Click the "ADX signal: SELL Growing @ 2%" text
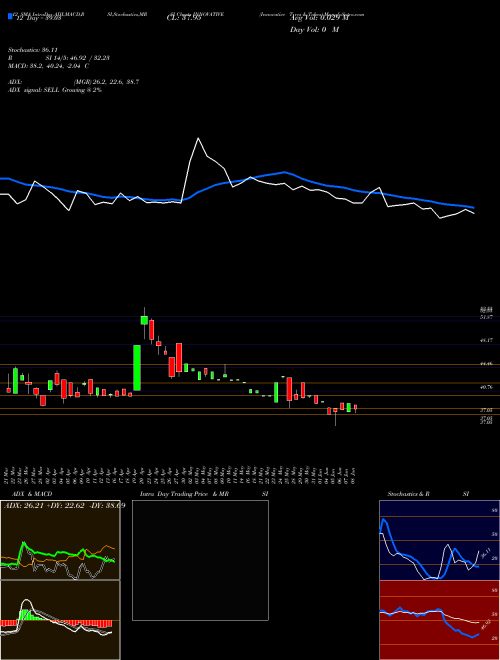The image size is (500, 660). click(x=55, y=90)
